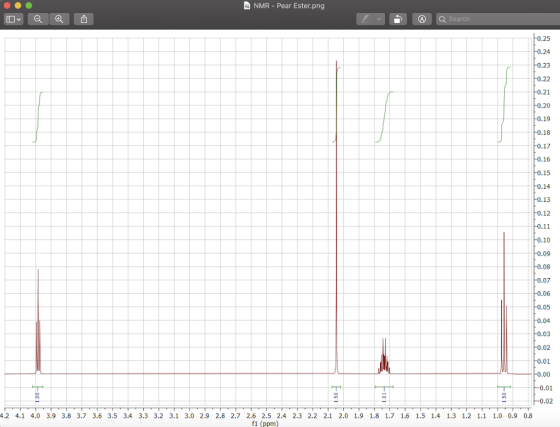Image resolution: width=560 pixels, height=427 pixels.
Task: Click the tall singlet peak near 2.0 ppm
Action: click(336, 217)
